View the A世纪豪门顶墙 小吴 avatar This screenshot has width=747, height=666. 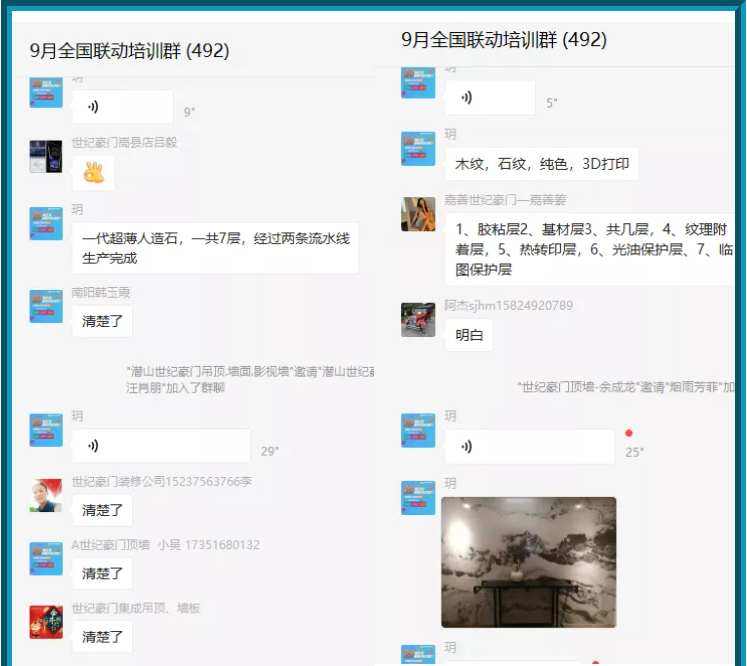pyautogui.click(x=46, y=559)
